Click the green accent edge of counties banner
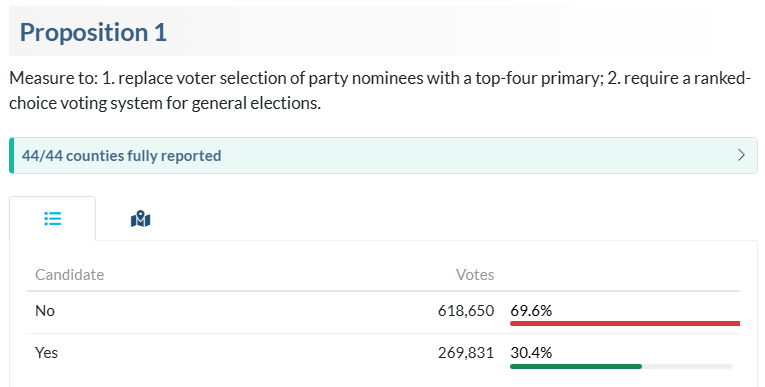The width and height of the screenshot is (765, 387). click(11, 155)
